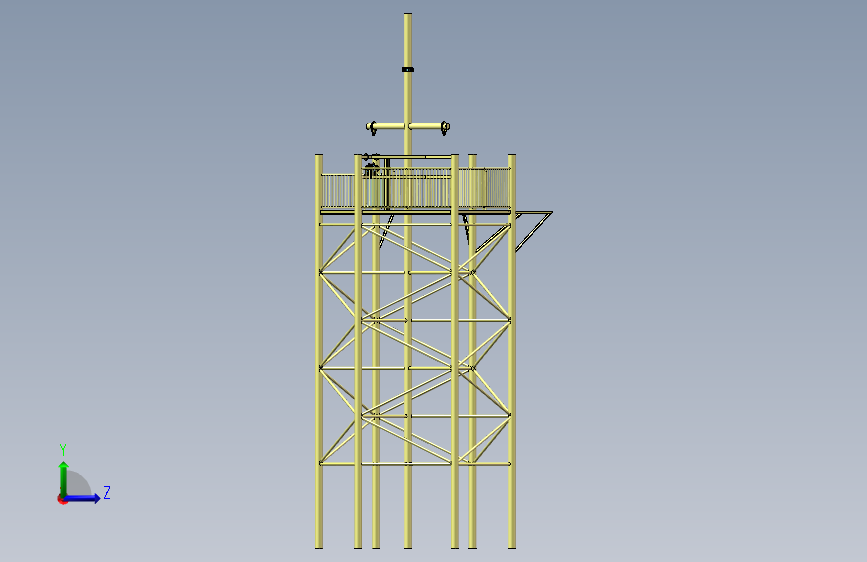Image resolution: width=867 pixels, height=562 pixels.
Task: Select the right fixture on the mast crossarm
Action: pyautogui.click(x=445, y=128)
